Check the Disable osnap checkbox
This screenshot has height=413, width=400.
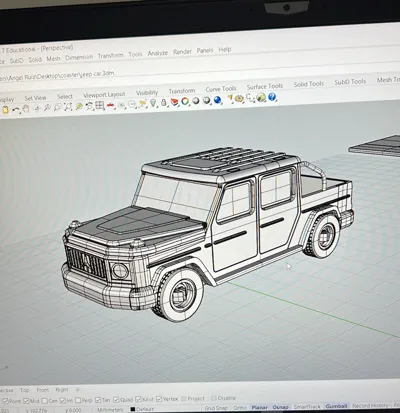(214, 398)
